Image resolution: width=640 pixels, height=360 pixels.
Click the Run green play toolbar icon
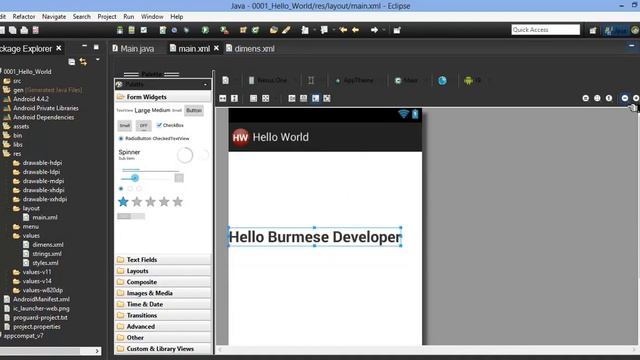[205, 30]
